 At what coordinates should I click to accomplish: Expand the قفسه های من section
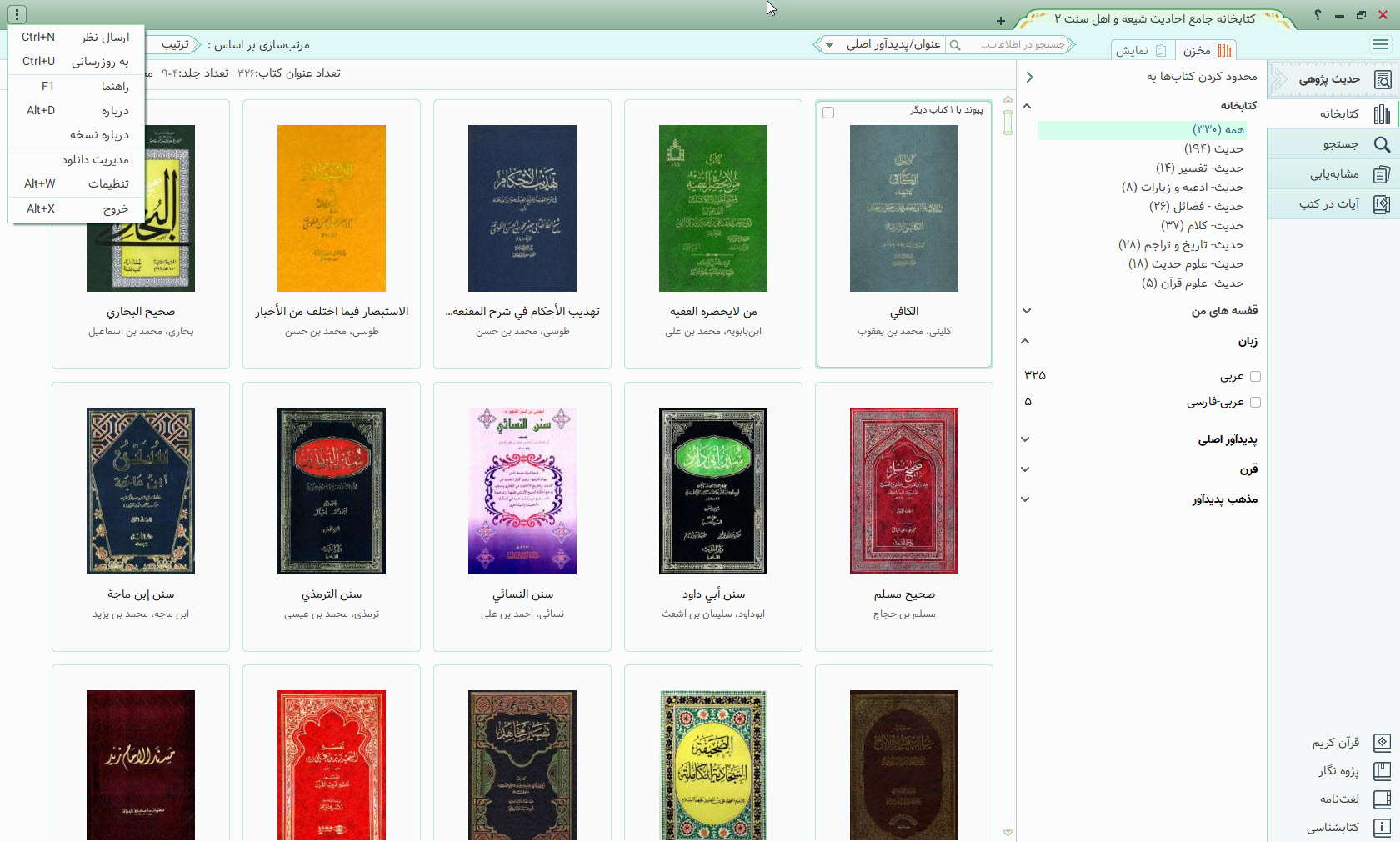click(1027, 311)
